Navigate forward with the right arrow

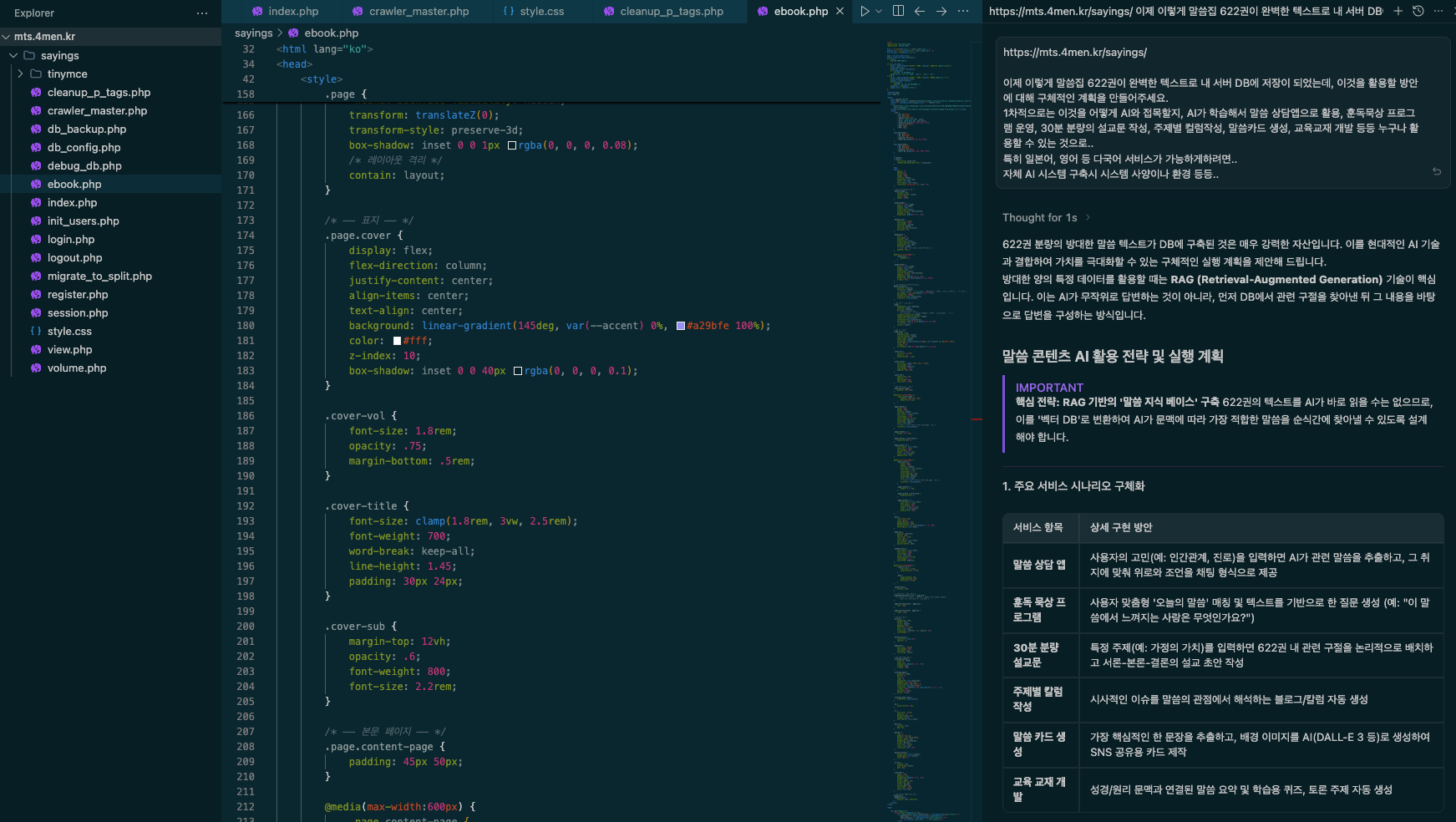[941, 11]
